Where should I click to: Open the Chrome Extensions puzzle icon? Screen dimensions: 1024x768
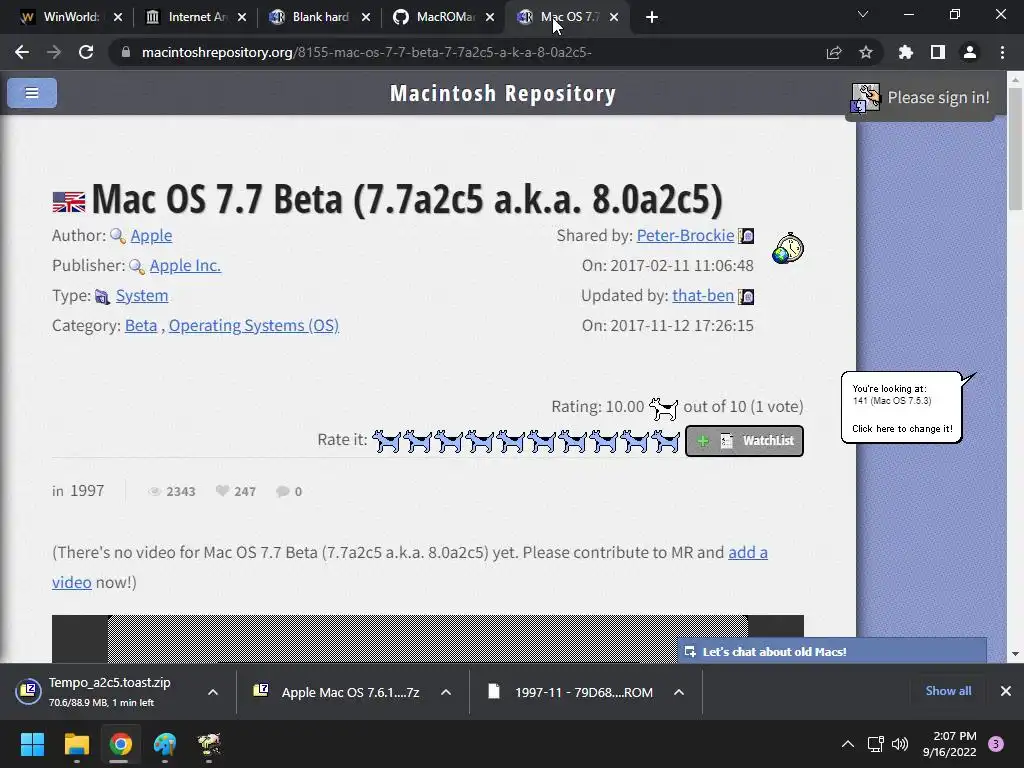click(905, 52)
